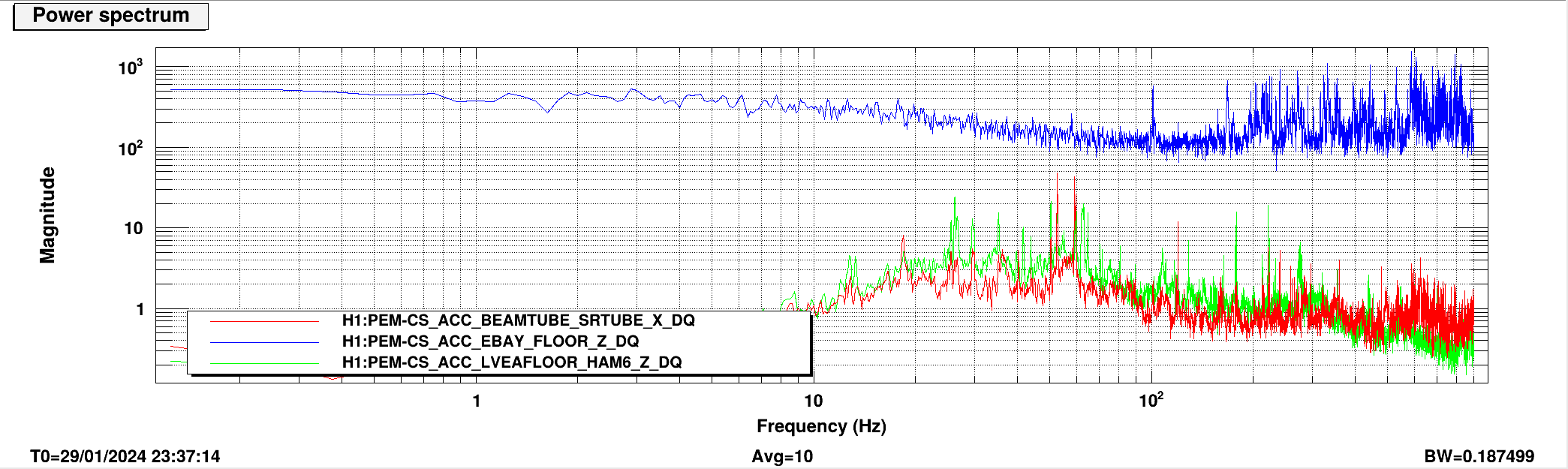Click the blue line sample in legend
Viewport: 1568px width, 469px height.
[264, 342]
